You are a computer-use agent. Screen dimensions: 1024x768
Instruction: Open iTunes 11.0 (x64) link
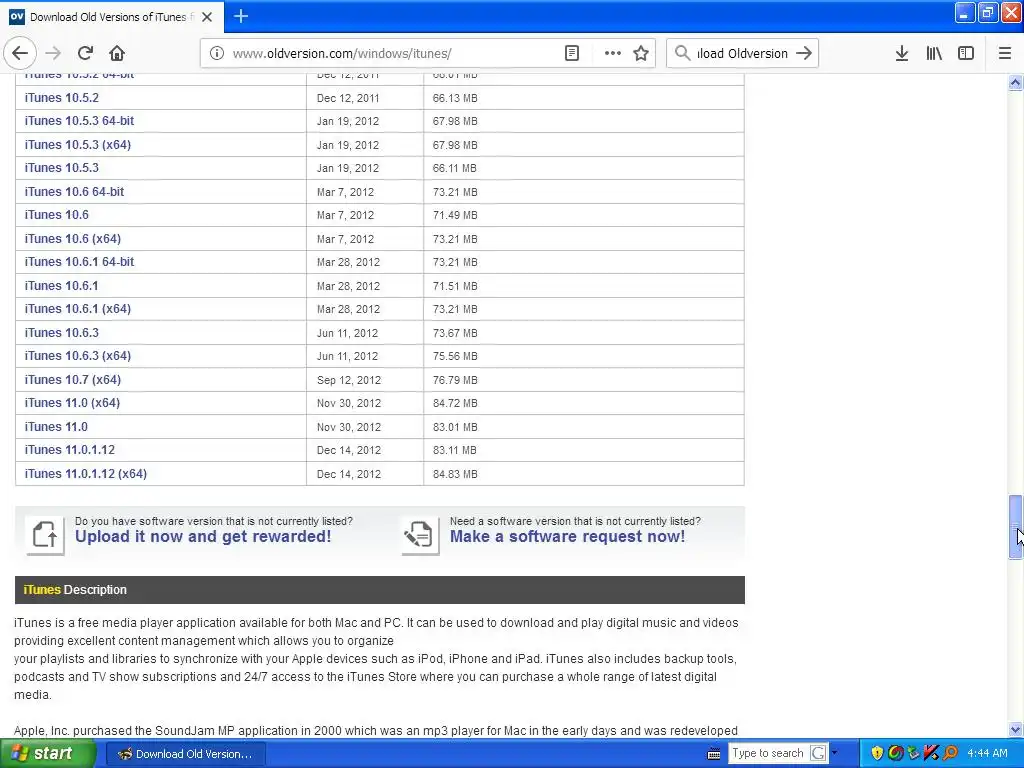[x=72, y=403]
